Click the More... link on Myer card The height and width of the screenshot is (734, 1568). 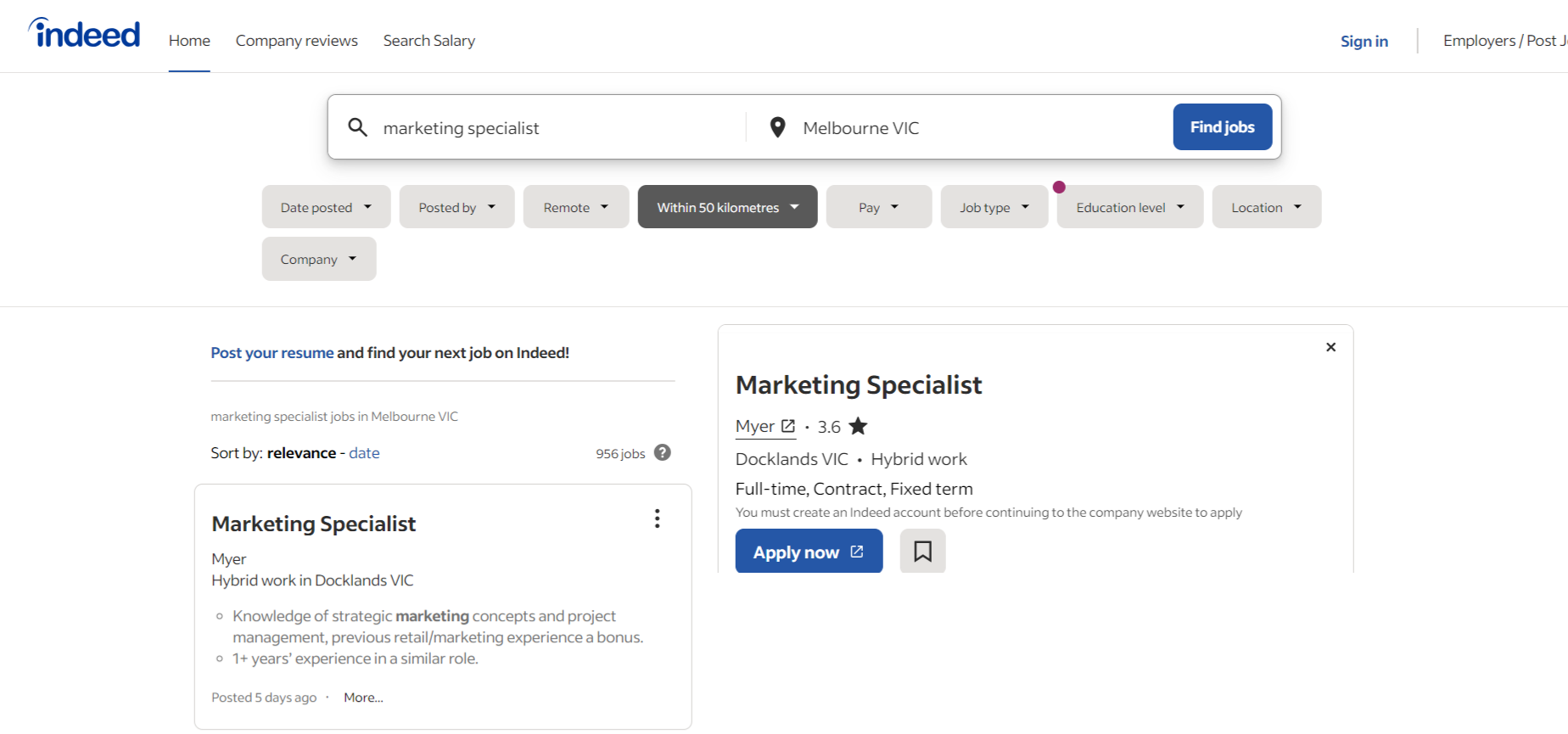coord(363,698)
